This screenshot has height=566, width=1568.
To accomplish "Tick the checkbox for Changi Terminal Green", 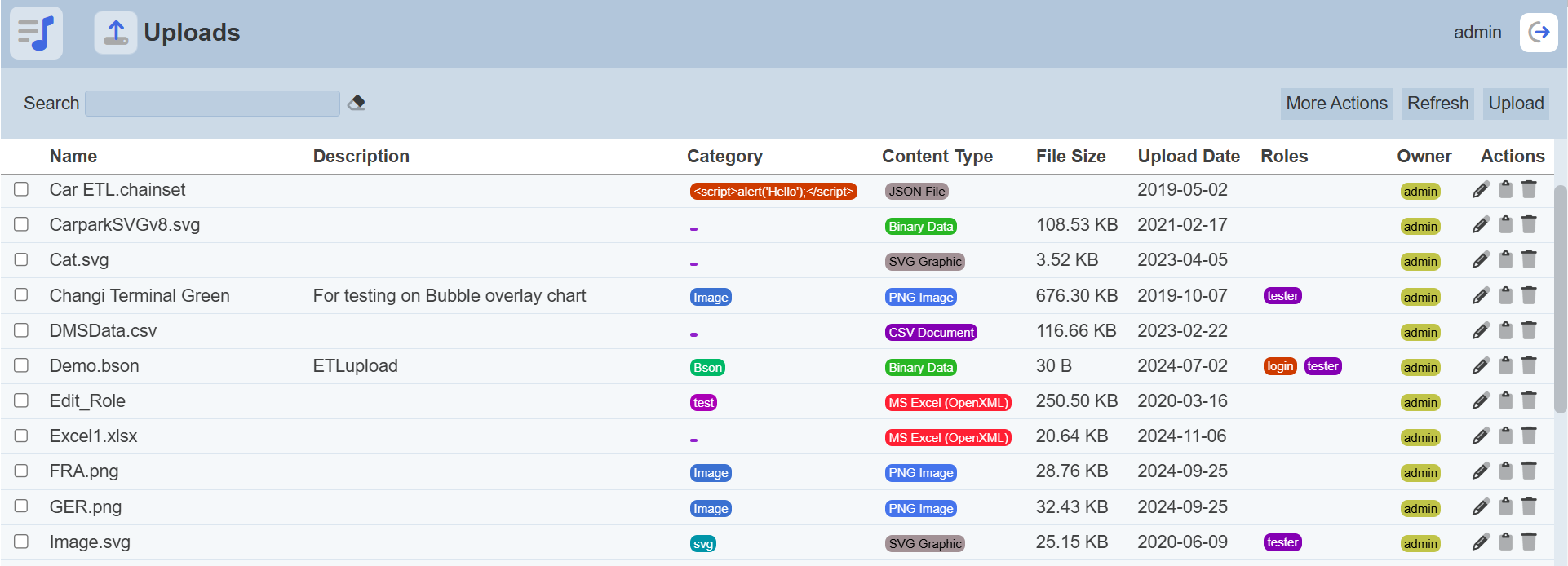I will (21, 295).
